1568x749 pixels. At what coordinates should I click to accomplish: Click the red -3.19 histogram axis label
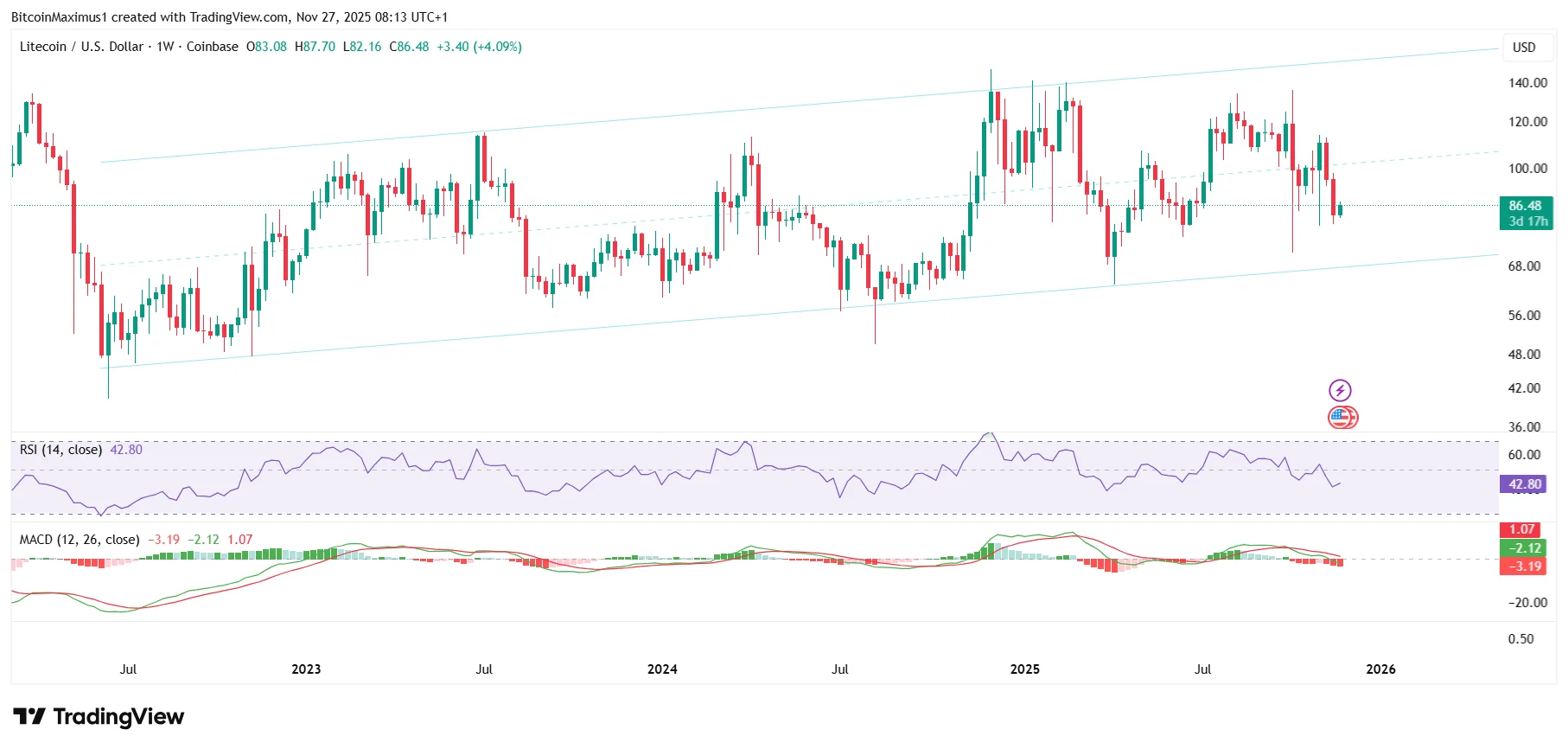click(1522, 567)
